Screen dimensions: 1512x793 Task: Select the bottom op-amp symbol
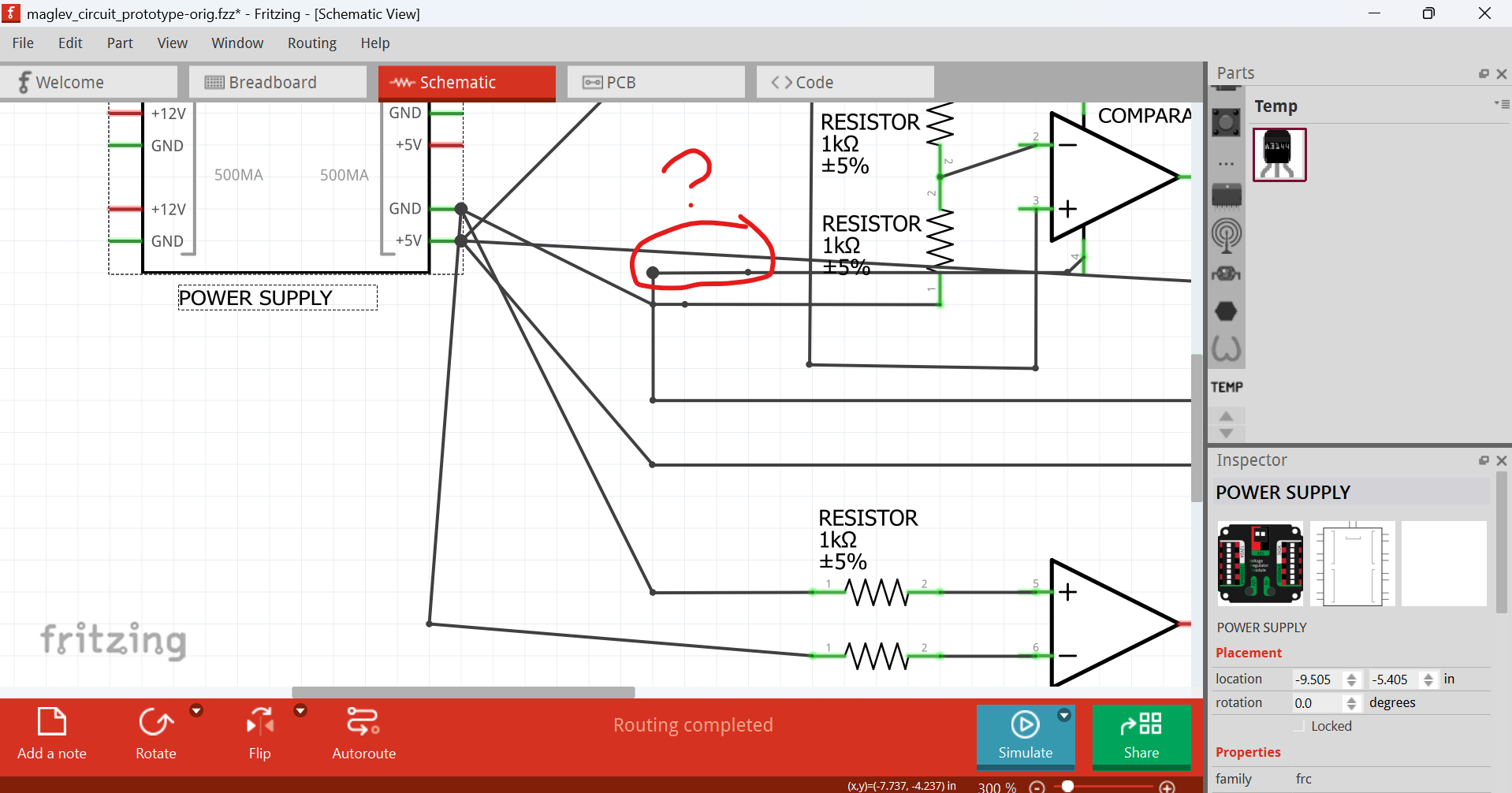(x=1113, y=624)
